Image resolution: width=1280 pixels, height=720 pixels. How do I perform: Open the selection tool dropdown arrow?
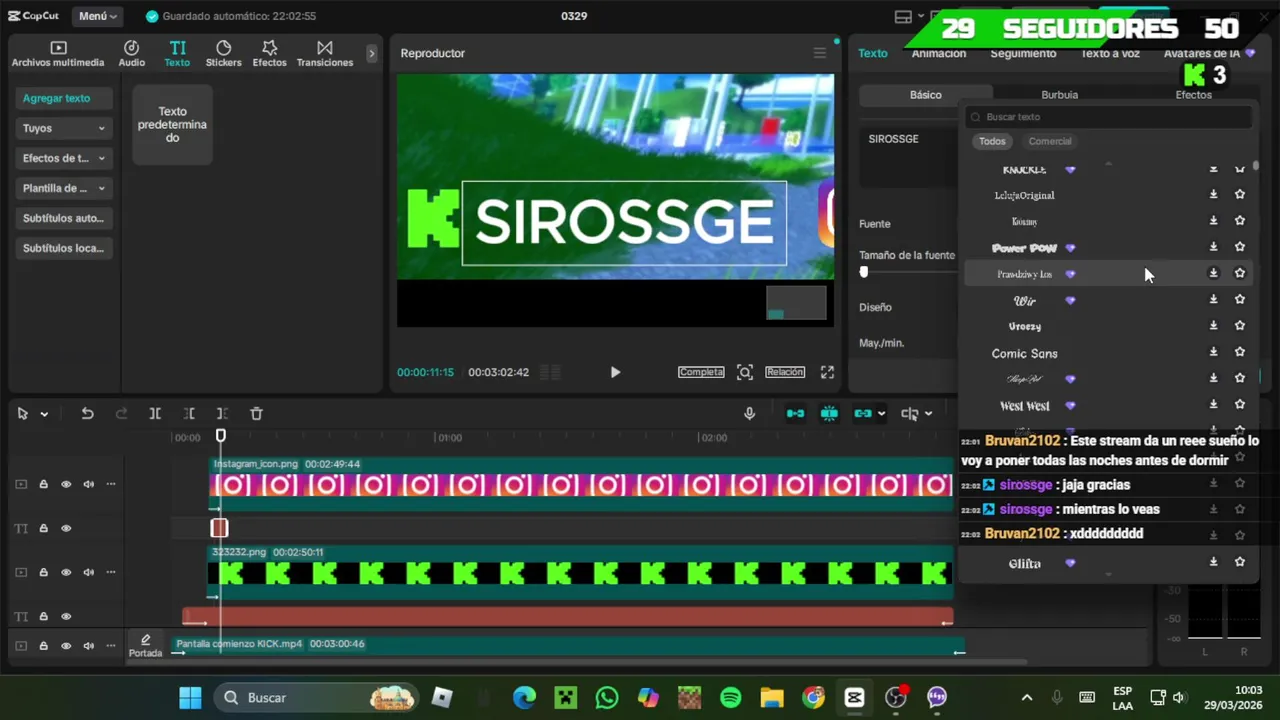[44, 414]
